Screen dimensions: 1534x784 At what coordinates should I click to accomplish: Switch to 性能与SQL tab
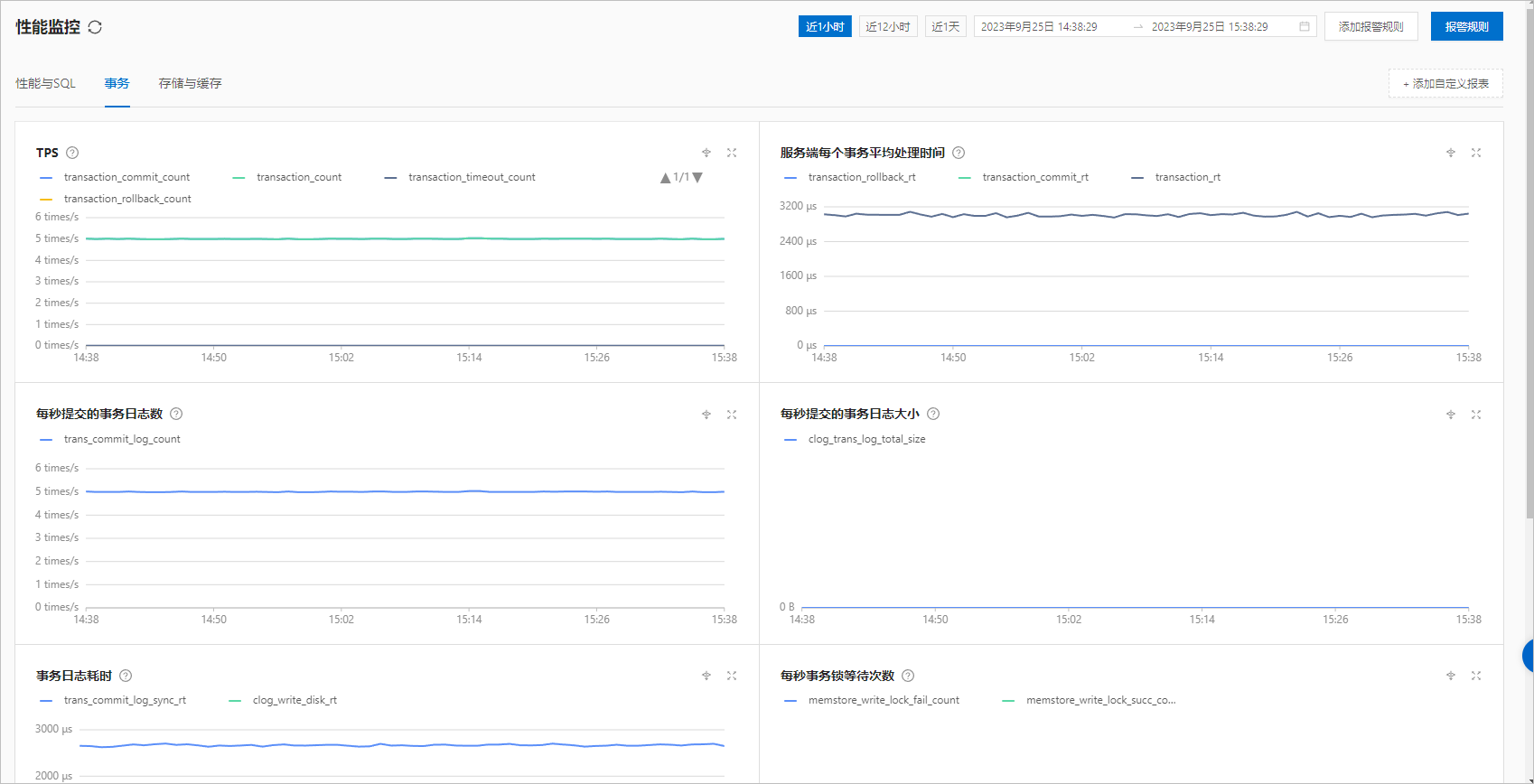tap(45, 83)
